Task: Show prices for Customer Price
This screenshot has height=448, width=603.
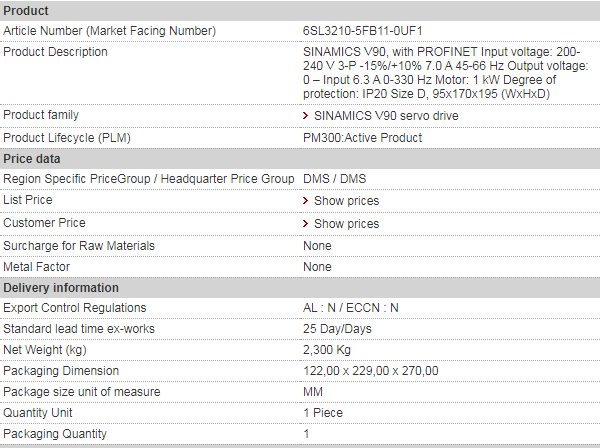Action: pos(346,224)
